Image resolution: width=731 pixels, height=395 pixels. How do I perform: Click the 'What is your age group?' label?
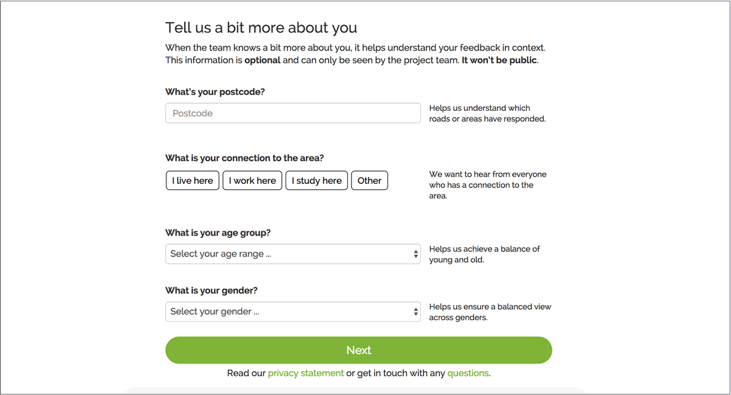(218, 233)
